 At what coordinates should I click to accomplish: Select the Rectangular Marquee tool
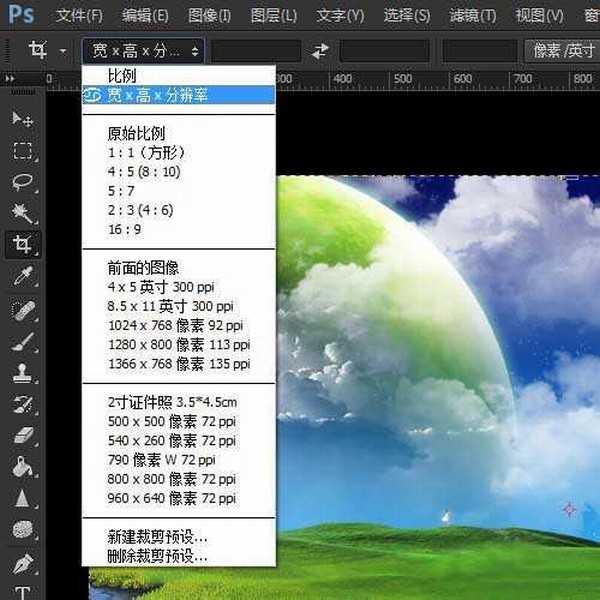[x=22, y=151]
